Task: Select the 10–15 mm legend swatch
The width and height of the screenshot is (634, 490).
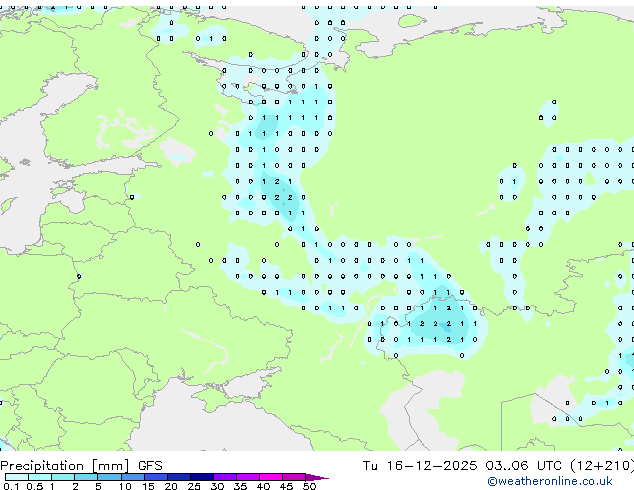Action: point(133,477)
